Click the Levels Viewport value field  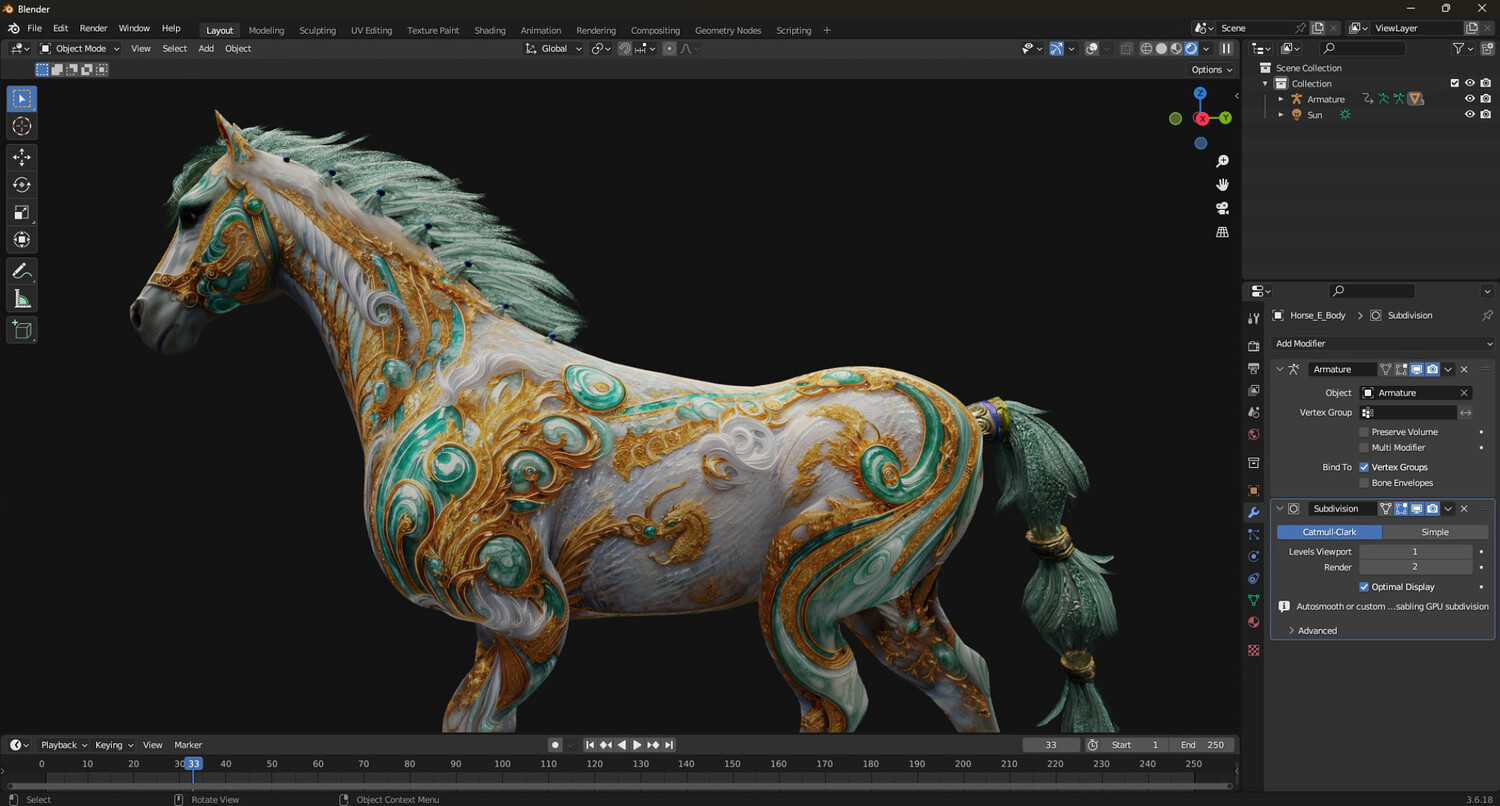click(x=1415, y=552)
